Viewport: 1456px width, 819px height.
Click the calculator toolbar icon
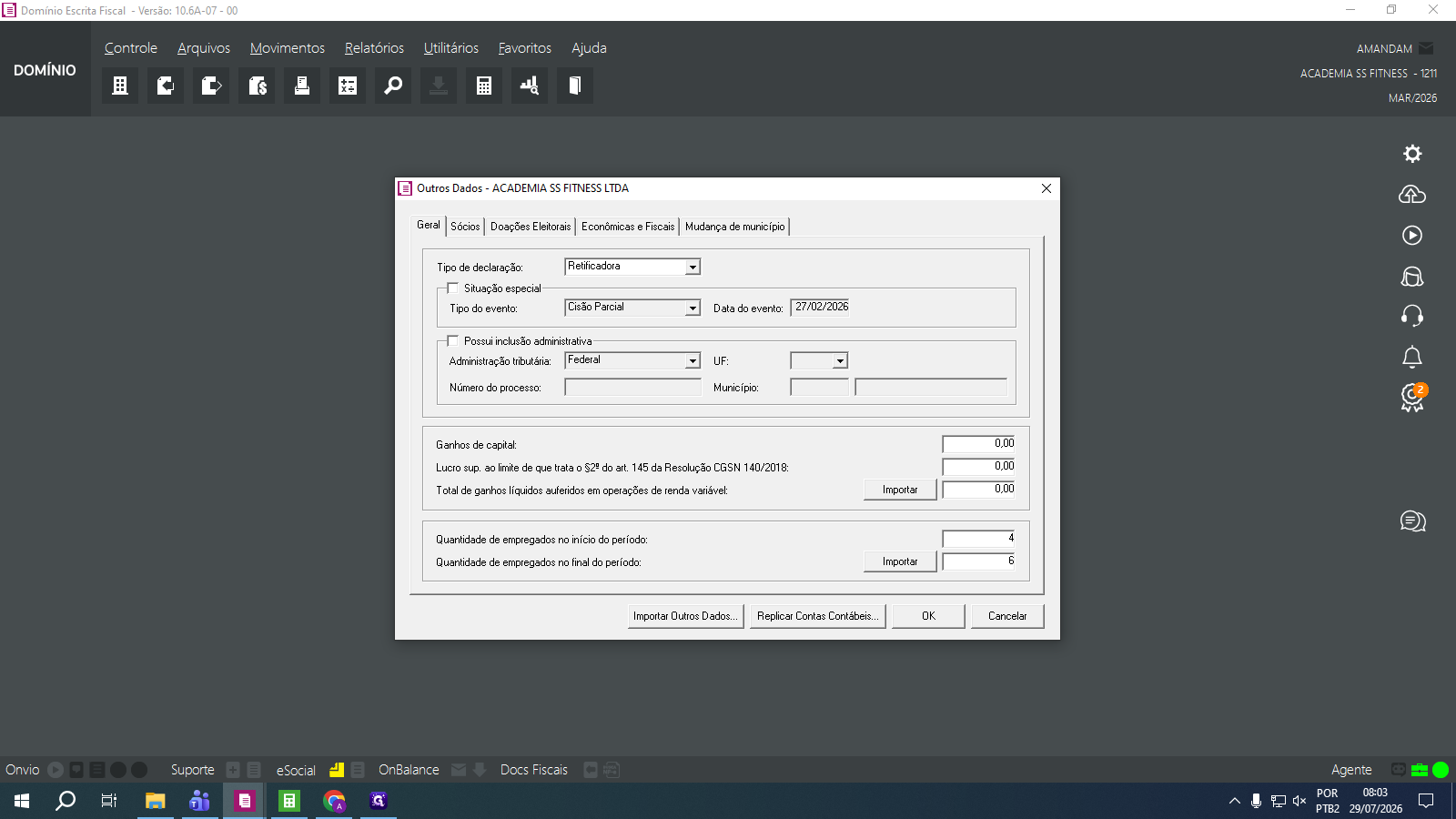click(484, 86)
